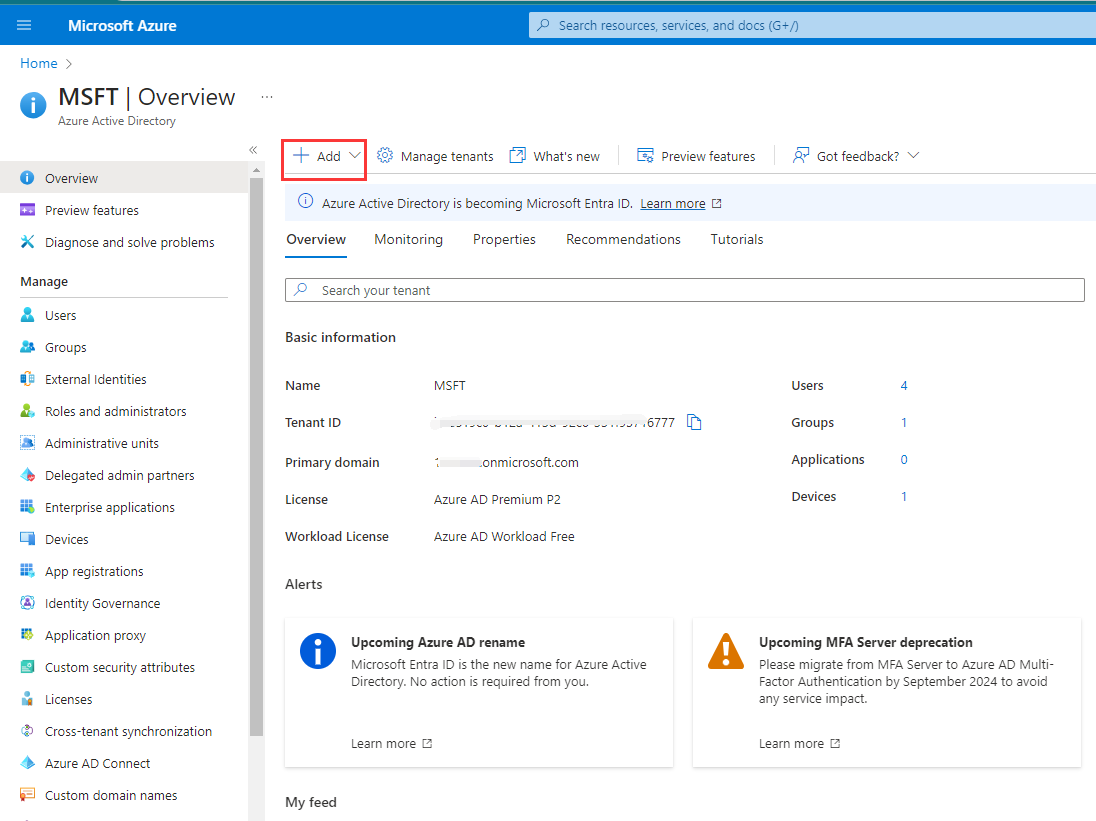
Task: Select the Overview tab
Action: 316,240
